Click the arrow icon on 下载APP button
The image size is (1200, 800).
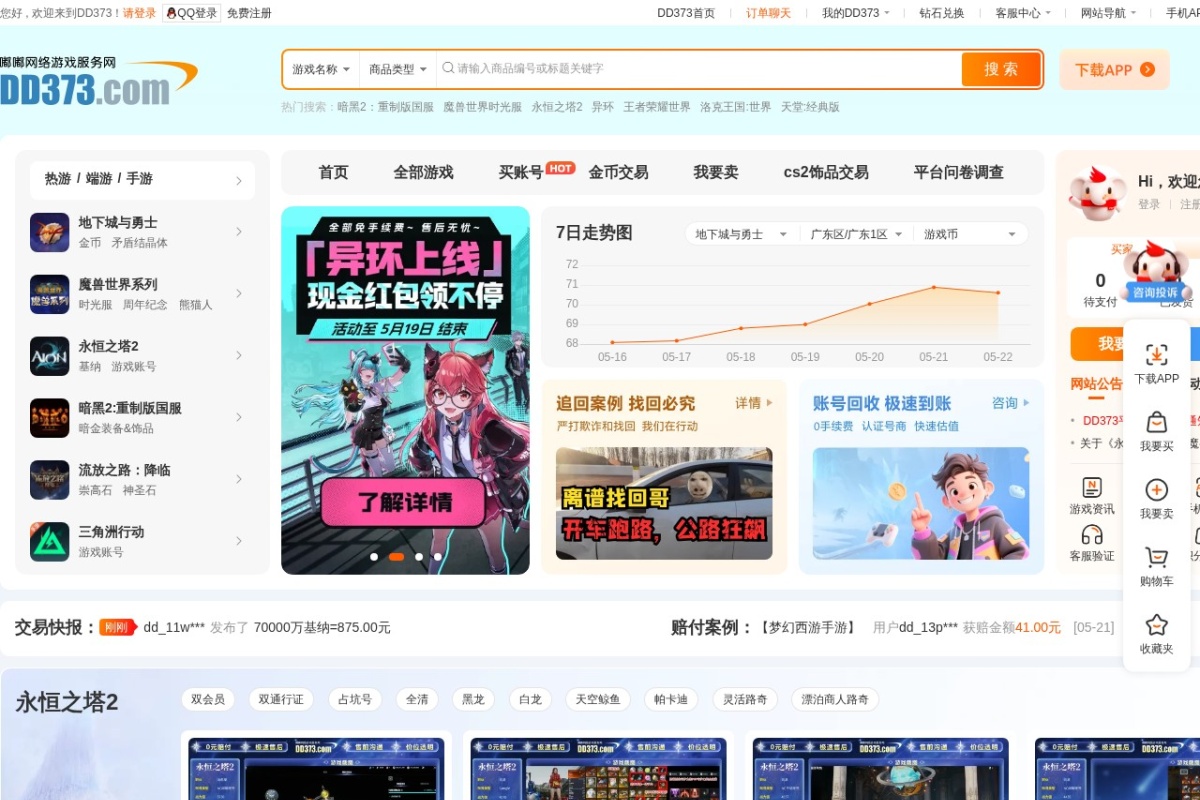coord(1147,70)
